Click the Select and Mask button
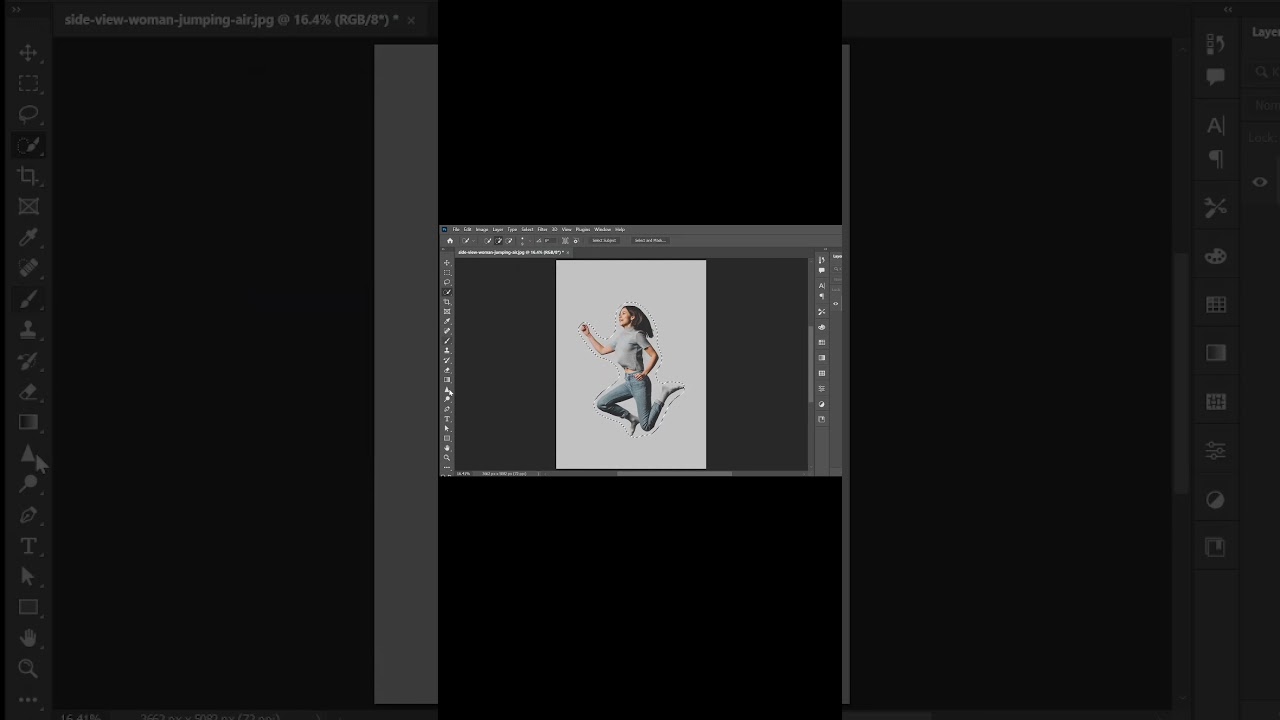This screenshot has height=720, width=1280. coord(650,241)
